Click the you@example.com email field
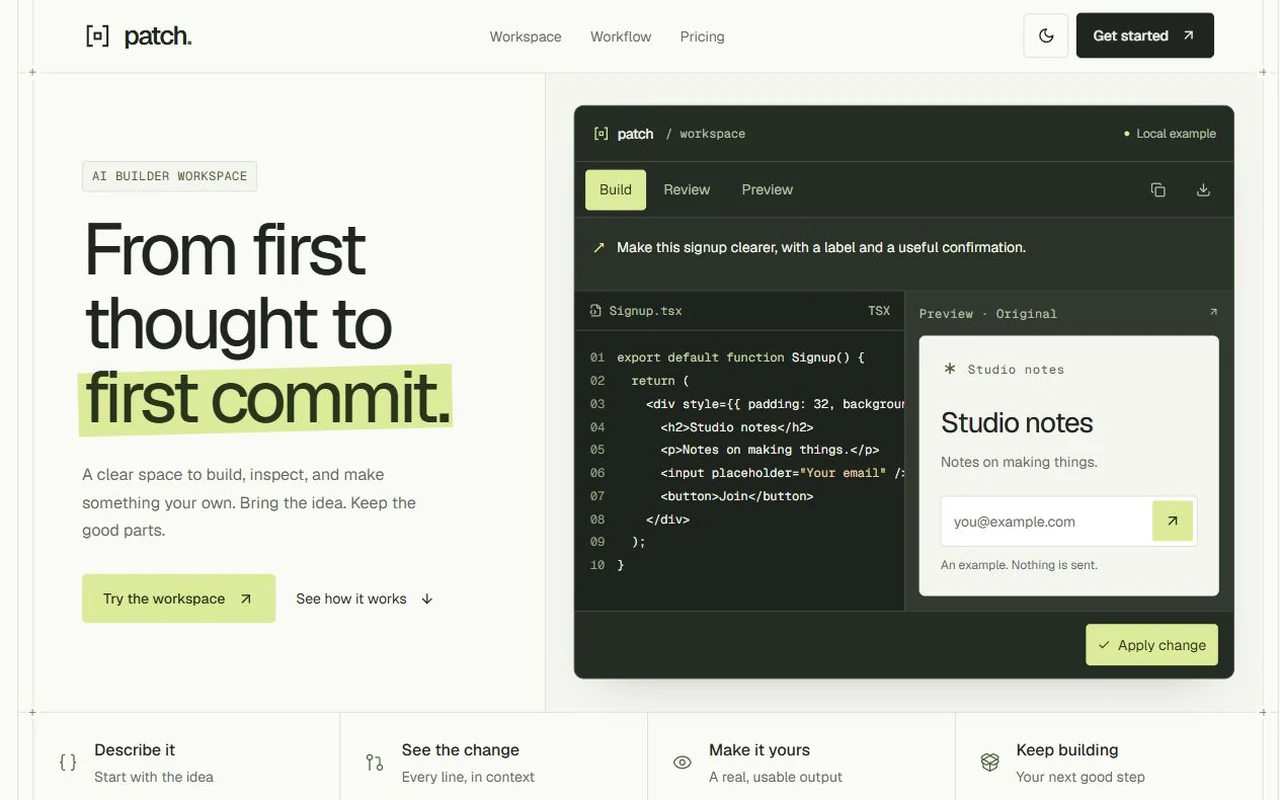The image size is (1280, 800). point(1047,521)
